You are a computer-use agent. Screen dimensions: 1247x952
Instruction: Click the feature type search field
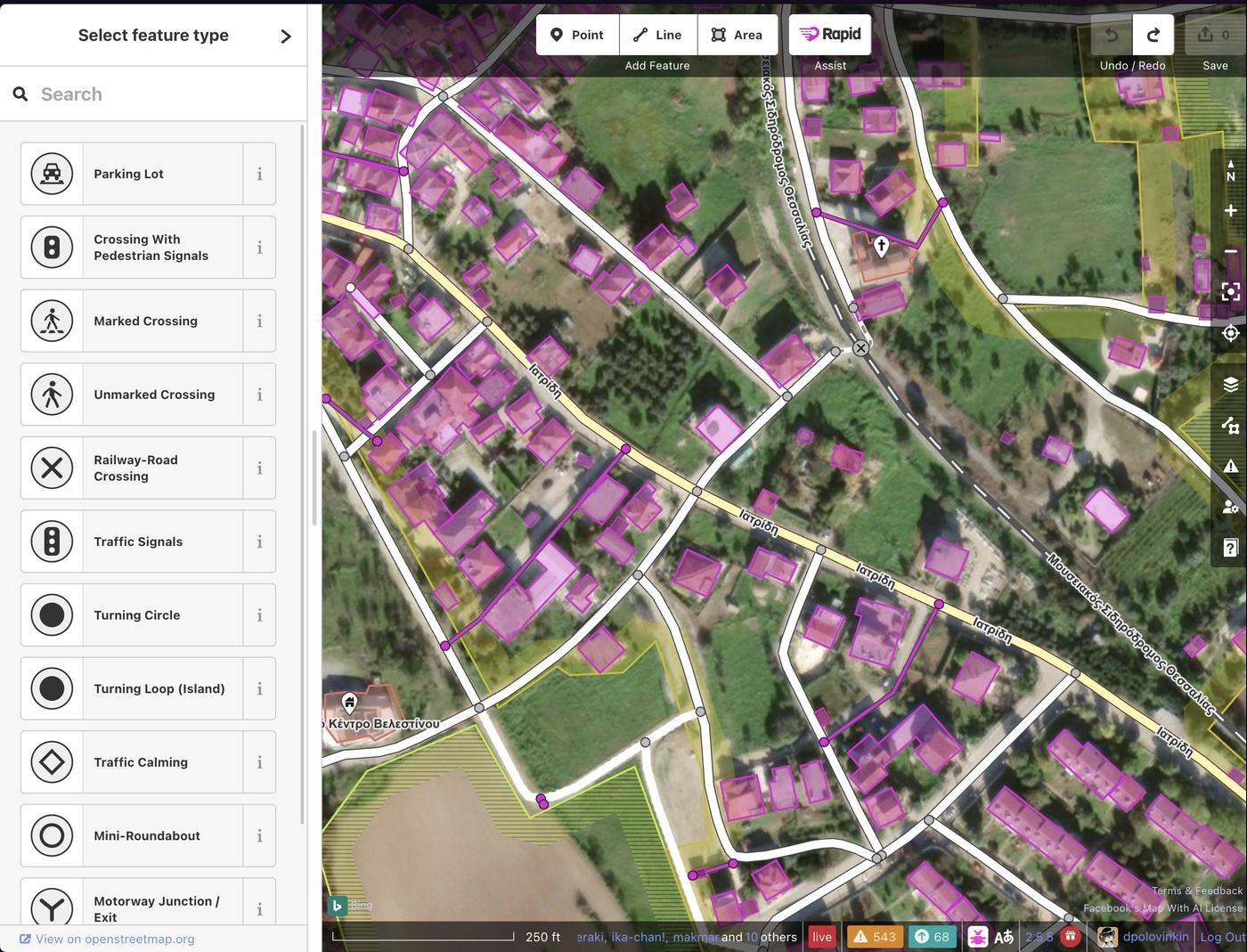click(160, 94)
